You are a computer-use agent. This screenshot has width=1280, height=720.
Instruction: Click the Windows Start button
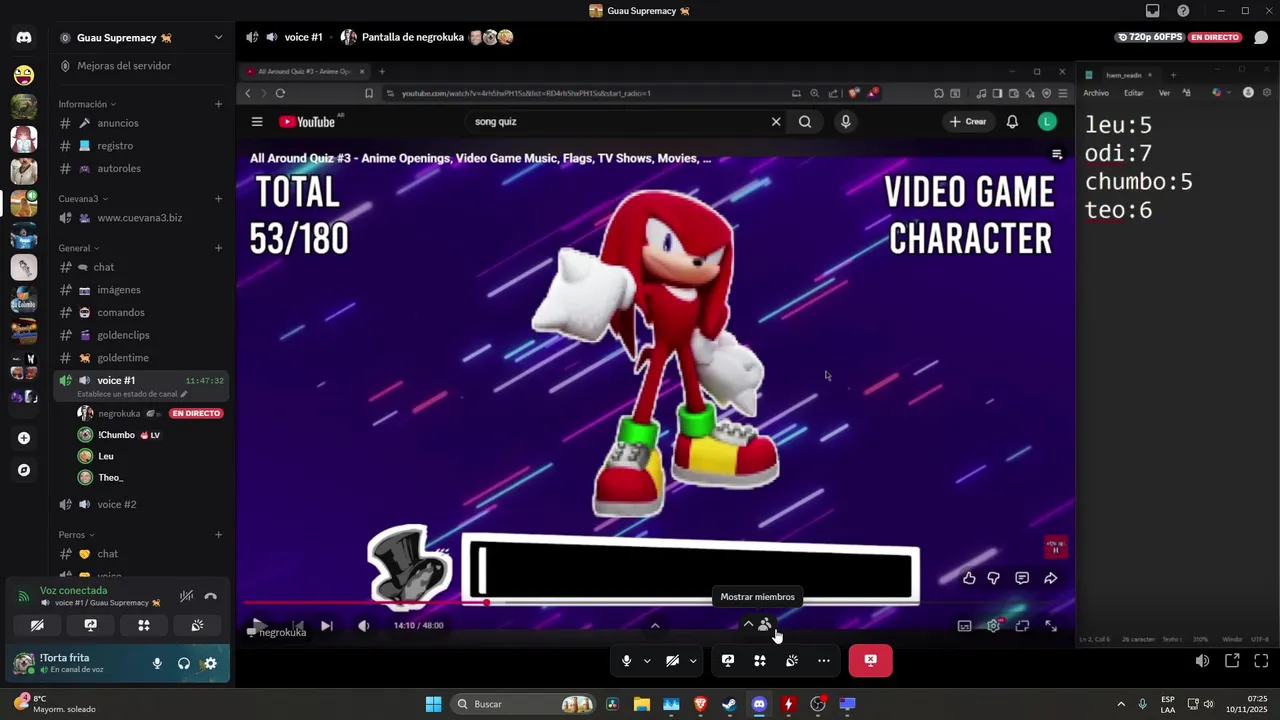pos(433,704)
